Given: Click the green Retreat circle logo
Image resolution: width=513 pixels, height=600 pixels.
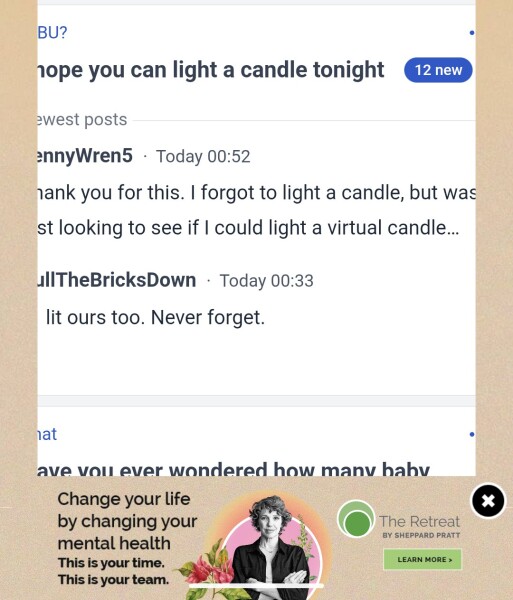Looking at the screenshot, I should 356,519.
